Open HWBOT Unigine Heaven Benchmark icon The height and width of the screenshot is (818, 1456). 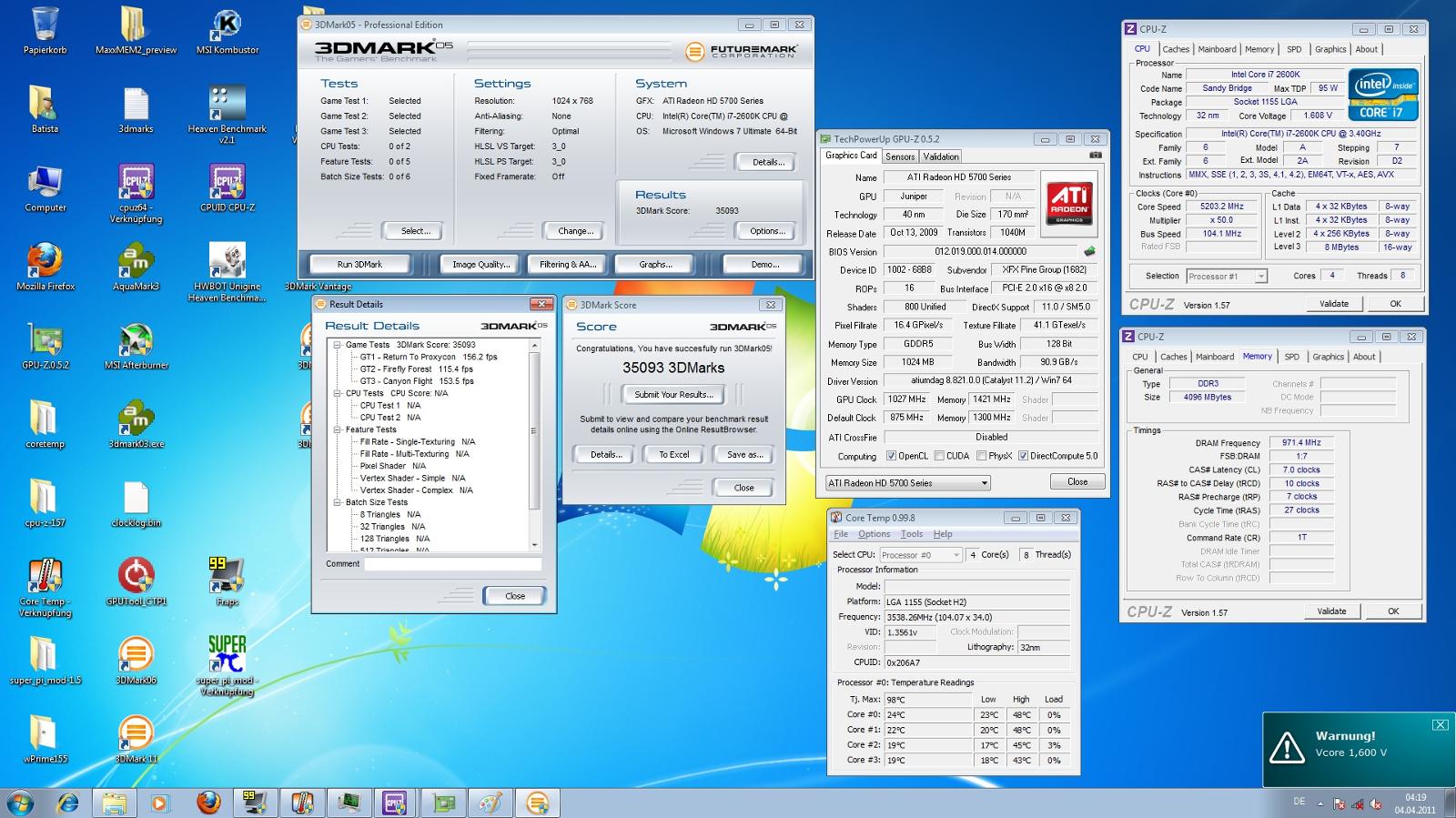[227, 273]
